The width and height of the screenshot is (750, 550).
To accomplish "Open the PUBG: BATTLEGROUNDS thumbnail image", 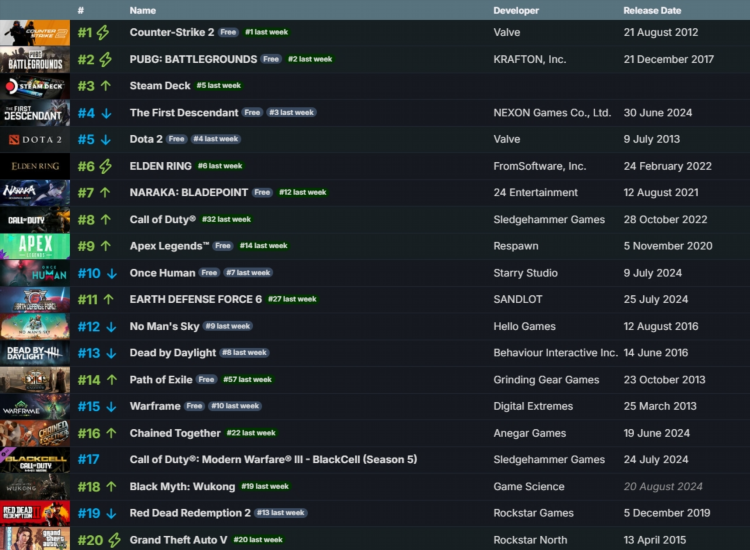I will (35, 59).
